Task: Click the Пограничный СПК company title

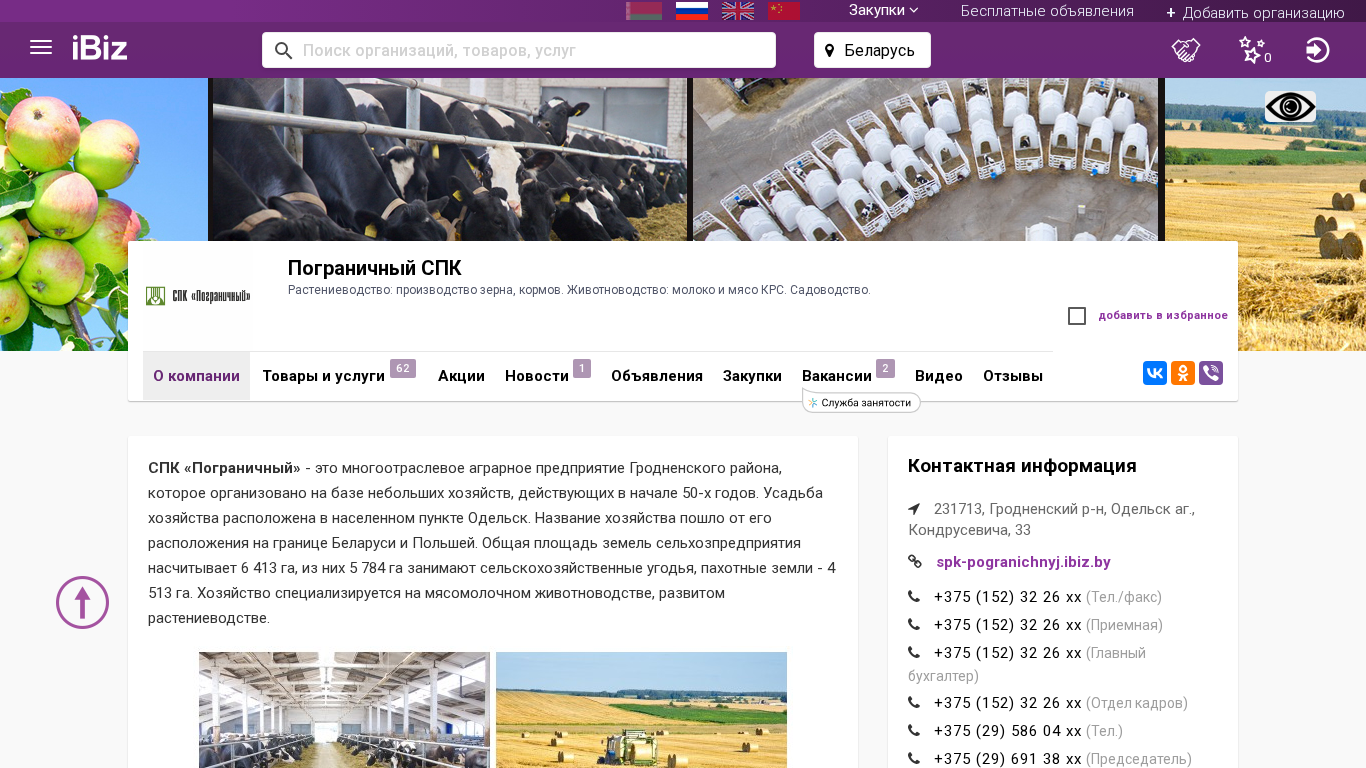Action: pos(375,268)
